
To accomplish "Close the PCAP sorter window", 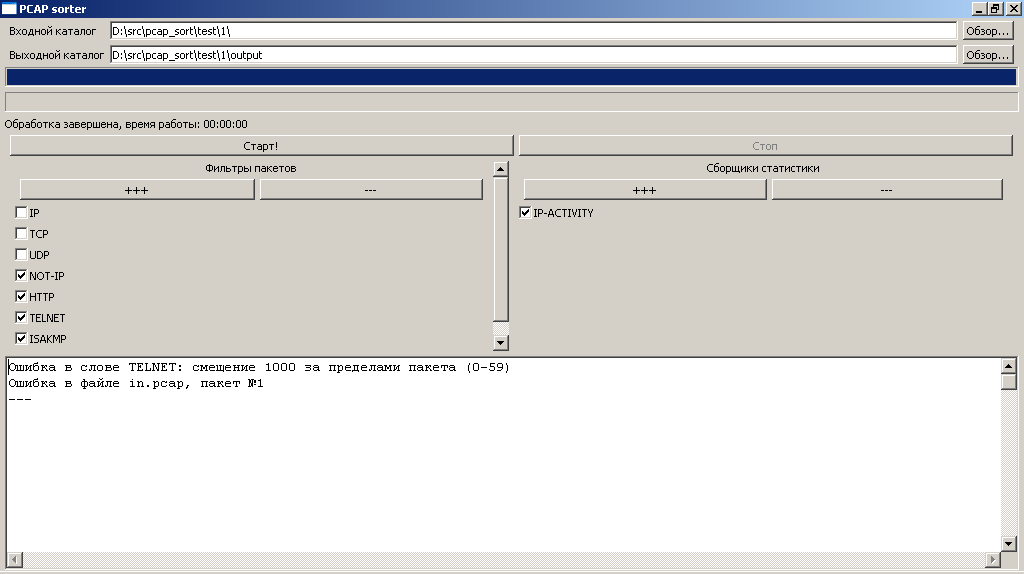I will [x=1014, y=8].
